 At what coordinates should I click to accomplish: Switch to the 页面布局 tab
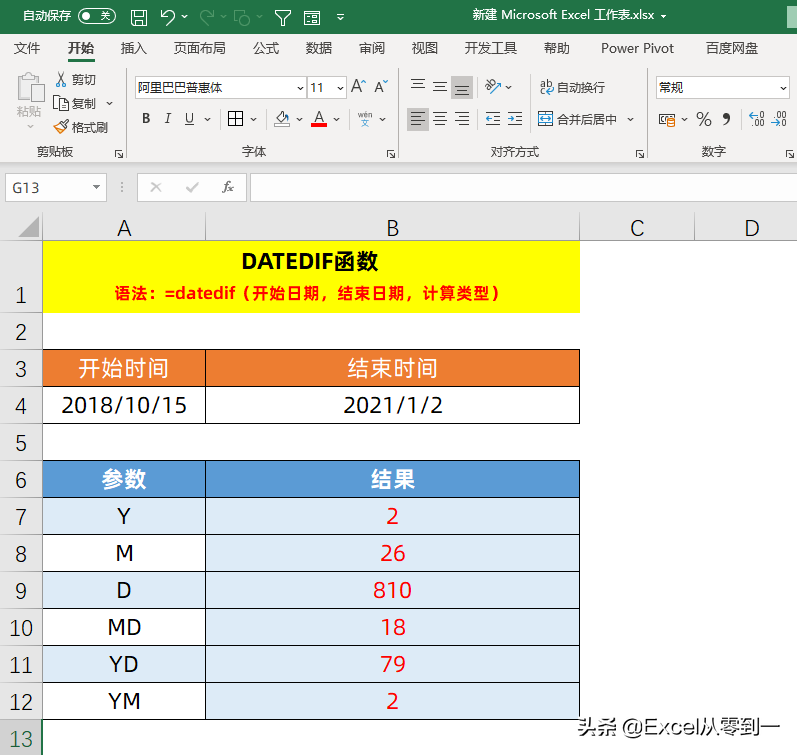point(199,48)
